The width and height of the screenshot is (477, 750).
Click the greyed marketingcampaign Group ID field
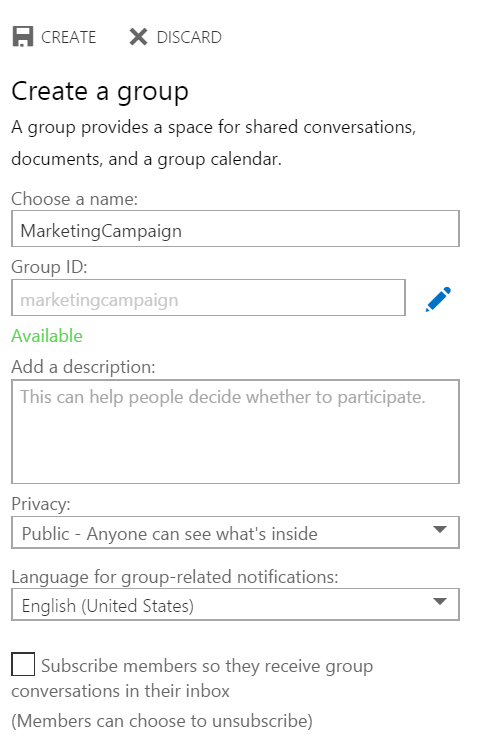(209, 298)
